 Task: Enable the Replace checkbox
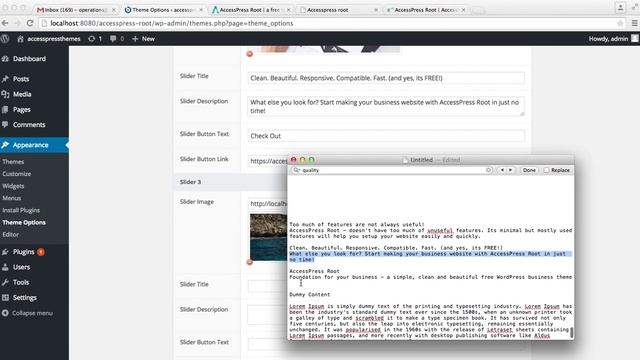(x=547, y=170)
